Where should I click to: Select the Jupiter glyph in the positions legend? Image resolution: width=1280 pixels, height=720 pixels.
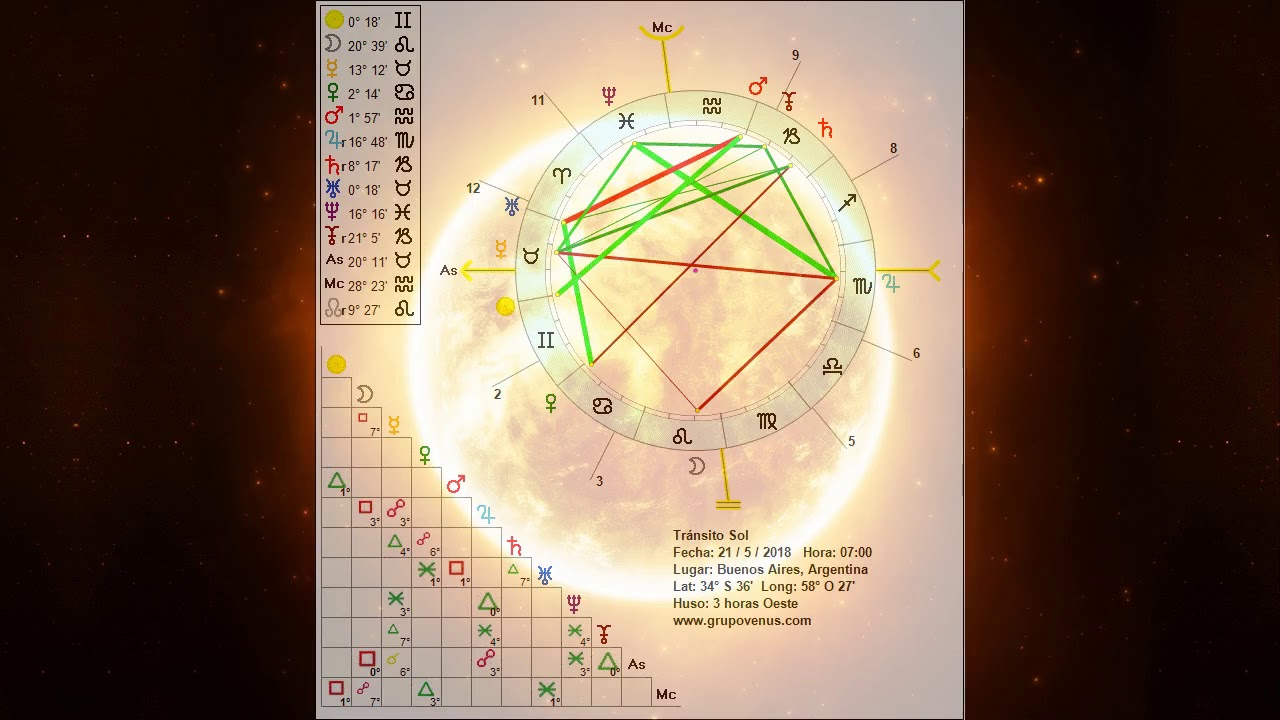[x=333, y=140]
